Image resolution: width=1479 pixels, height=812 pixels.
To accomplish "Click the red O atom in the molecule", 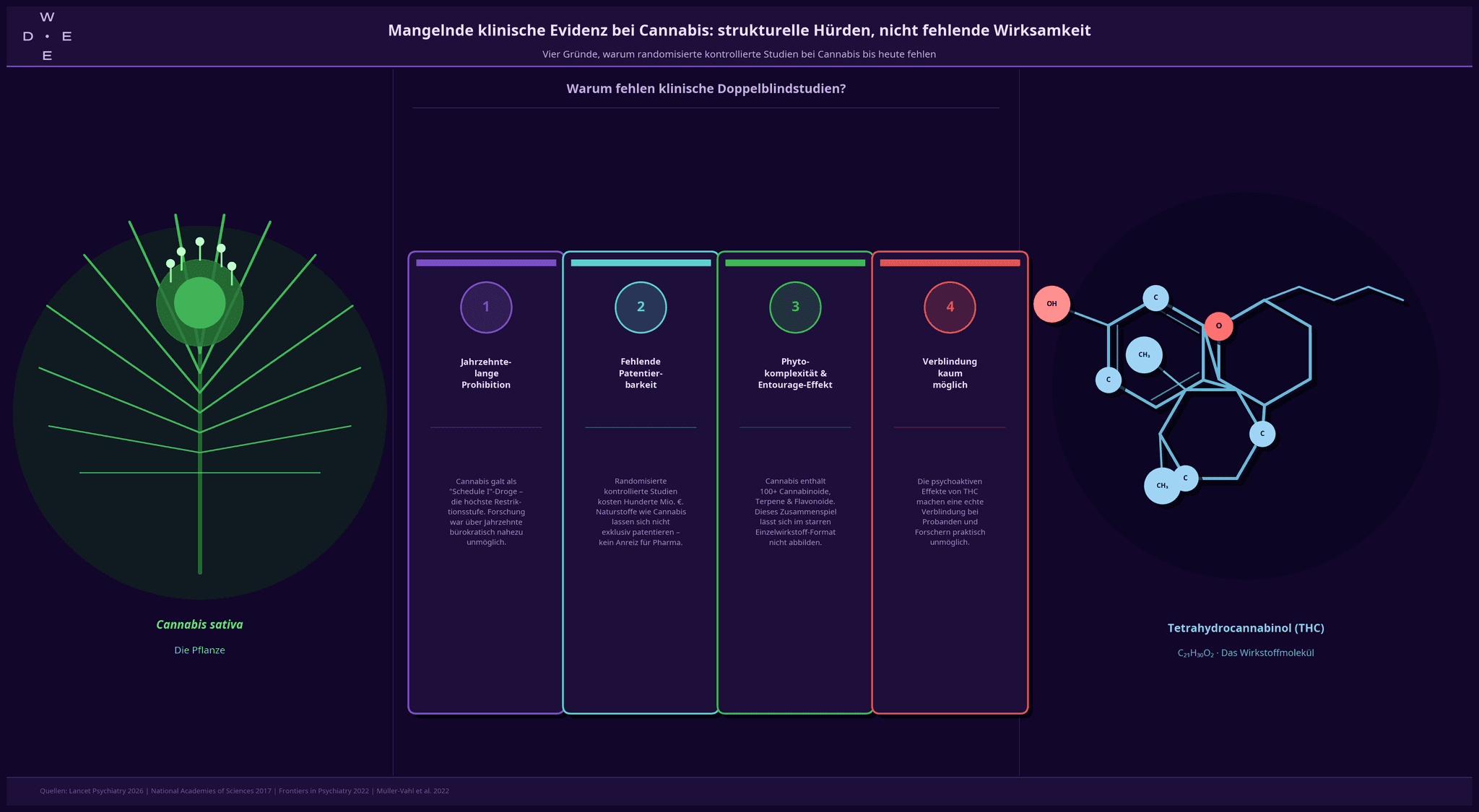I will click(x=1220, y=326).
